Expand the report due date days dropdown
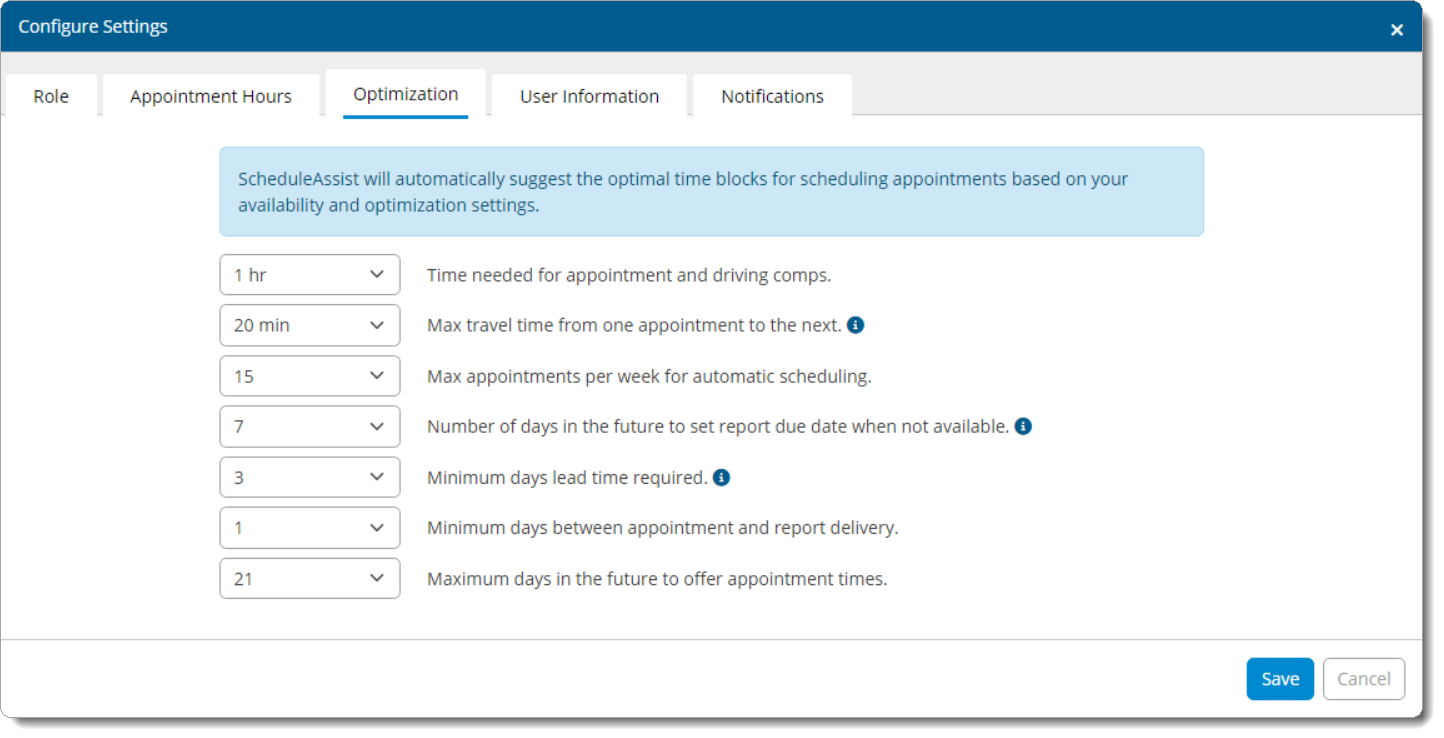This screenshot has width=1444, height=738. [x=309, y=426]
